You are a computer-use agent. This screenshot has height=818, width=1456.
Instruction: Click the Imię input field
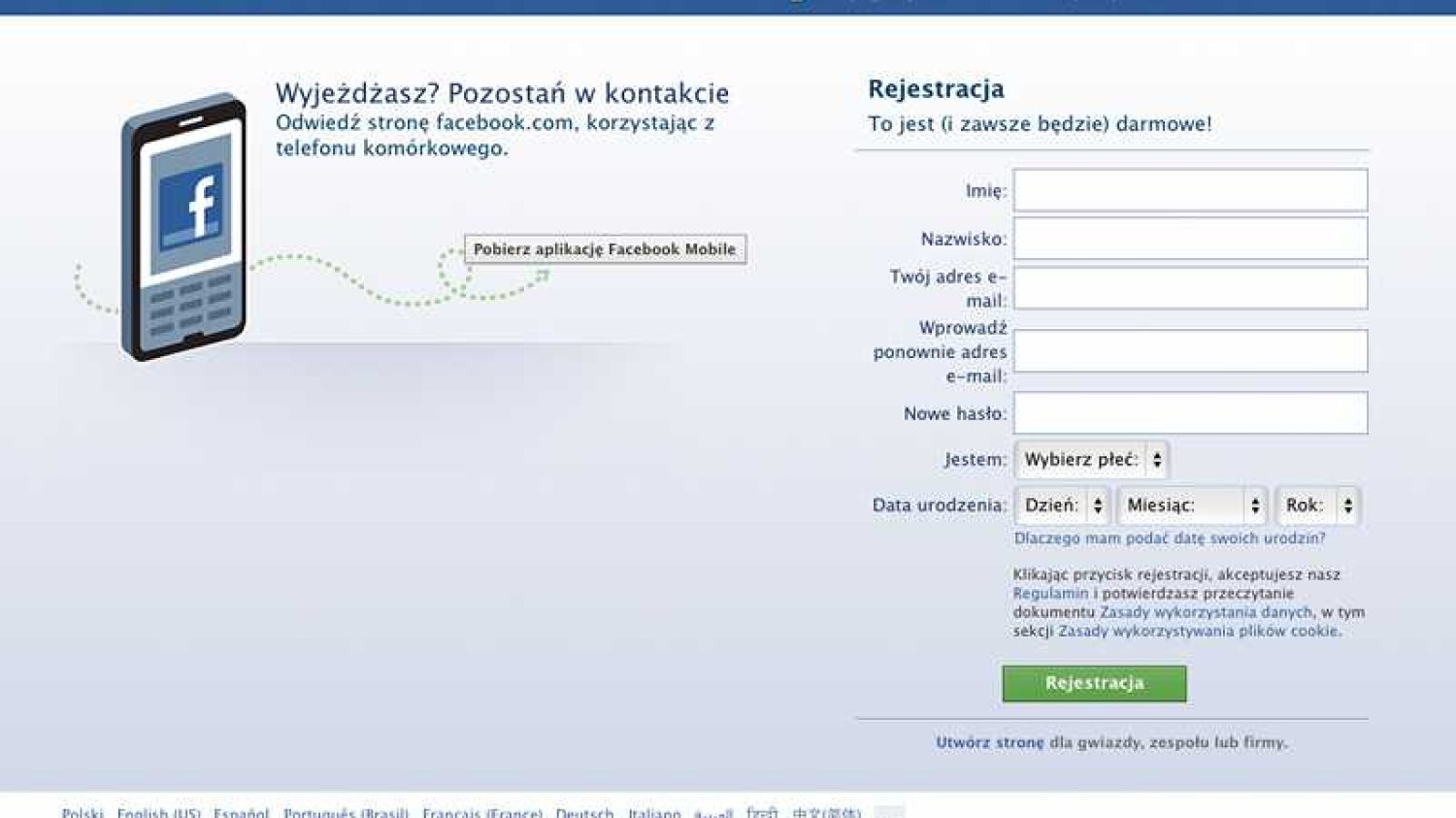click(1190, 190)
